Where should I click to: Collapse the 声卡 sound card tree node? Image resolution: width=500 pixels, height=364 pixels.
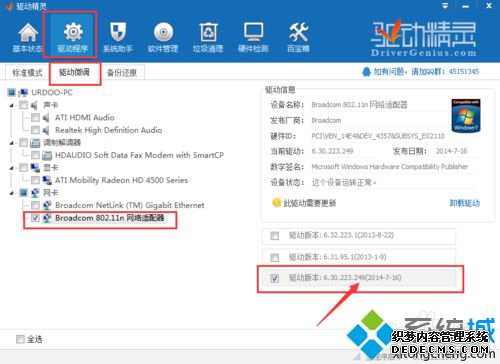[x=12, y=105]
